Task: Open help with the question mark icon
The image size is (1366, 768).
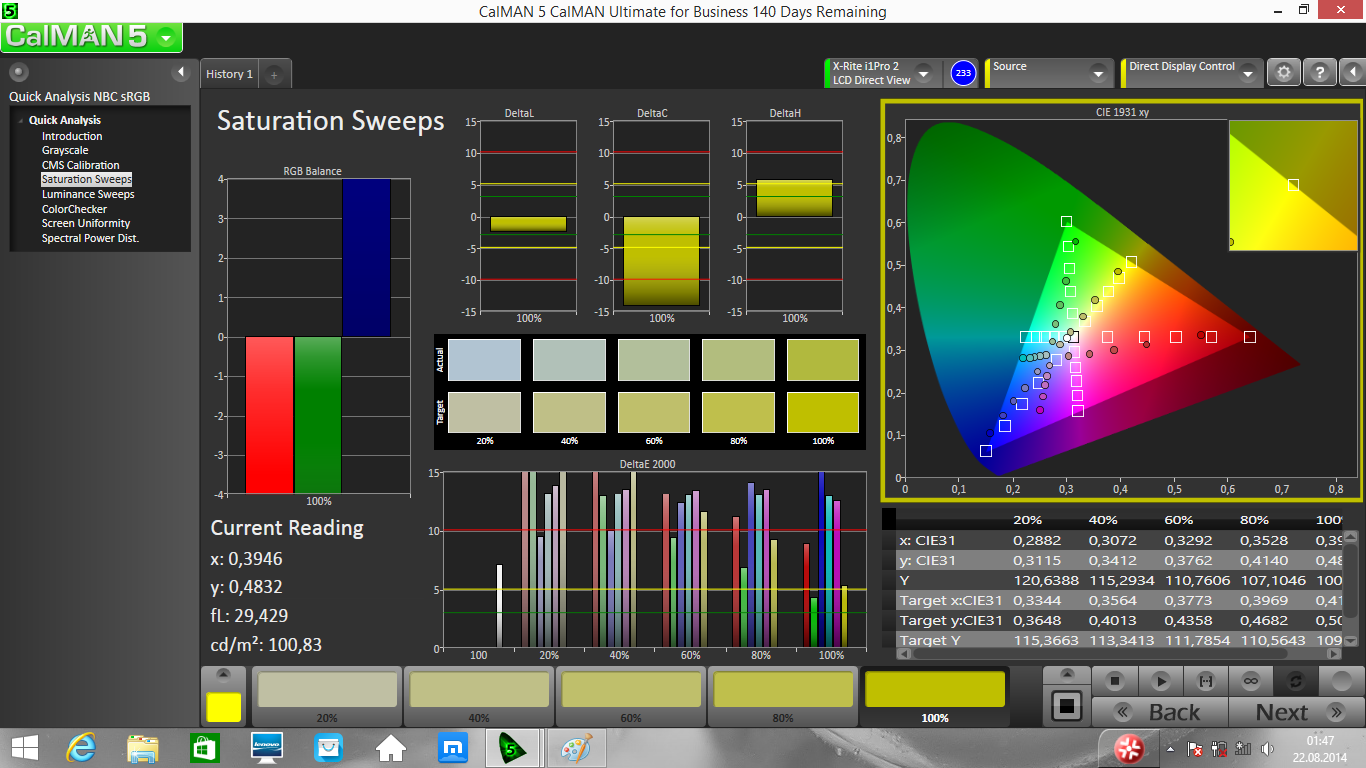Action: point(1320,72)
